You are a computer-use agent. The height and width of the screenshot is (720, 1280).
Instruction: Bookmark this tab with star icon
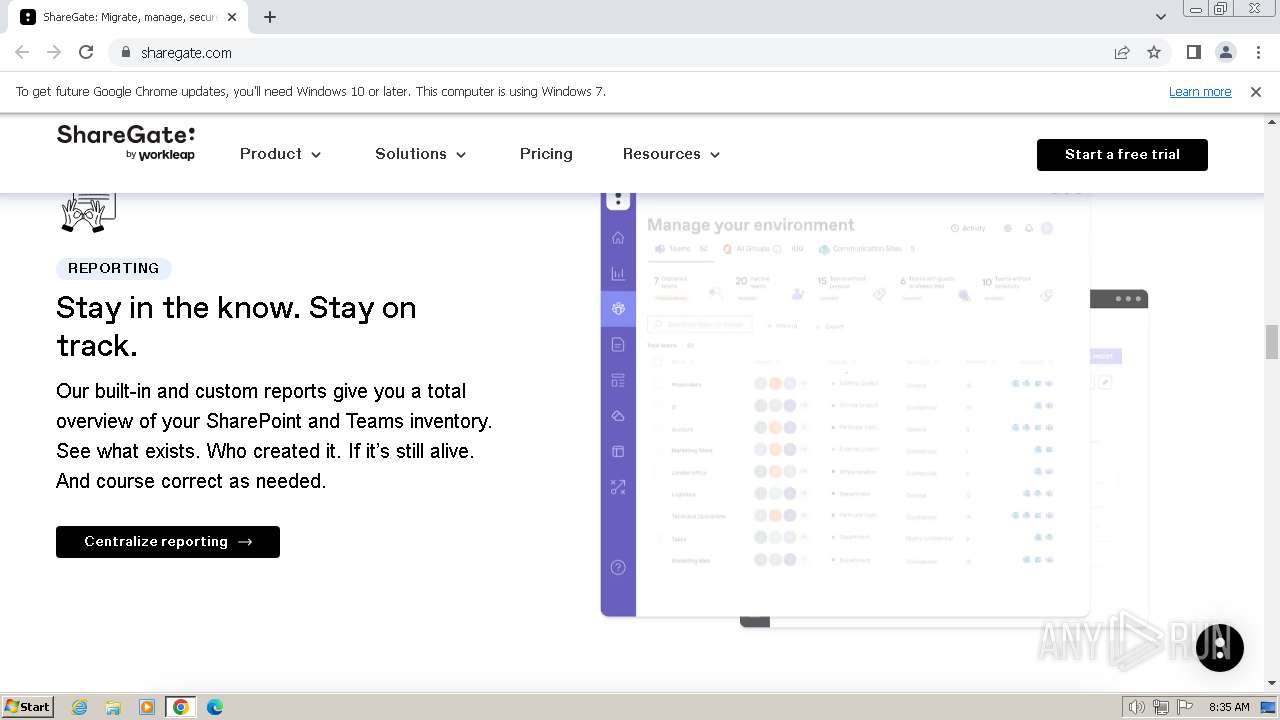click(1154, 52)
